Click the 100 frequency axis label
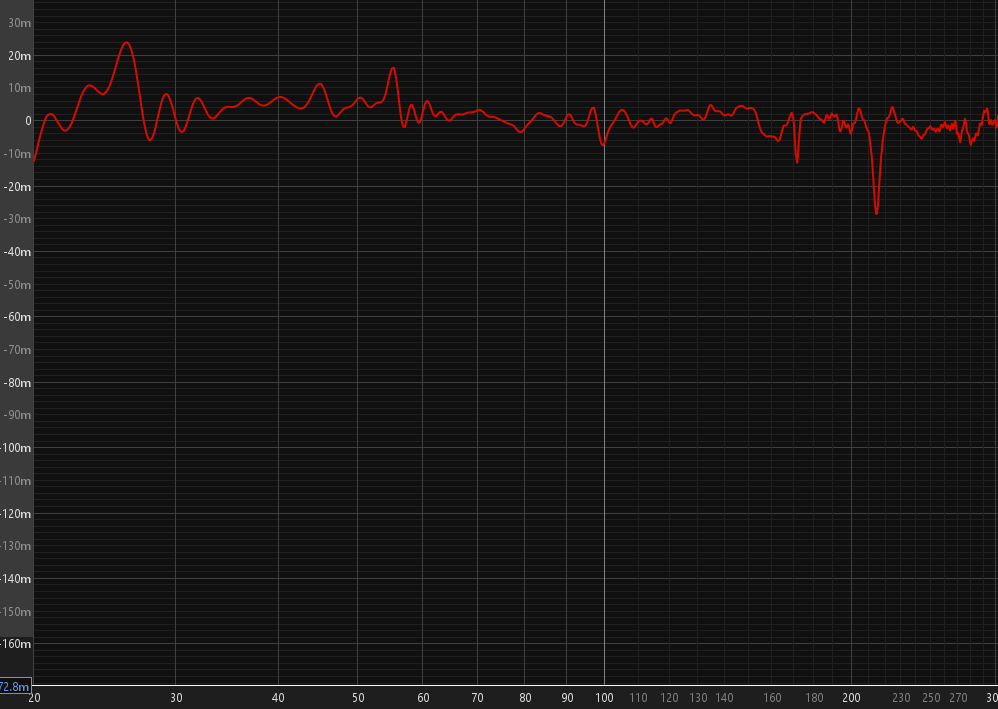 point(605,698)
